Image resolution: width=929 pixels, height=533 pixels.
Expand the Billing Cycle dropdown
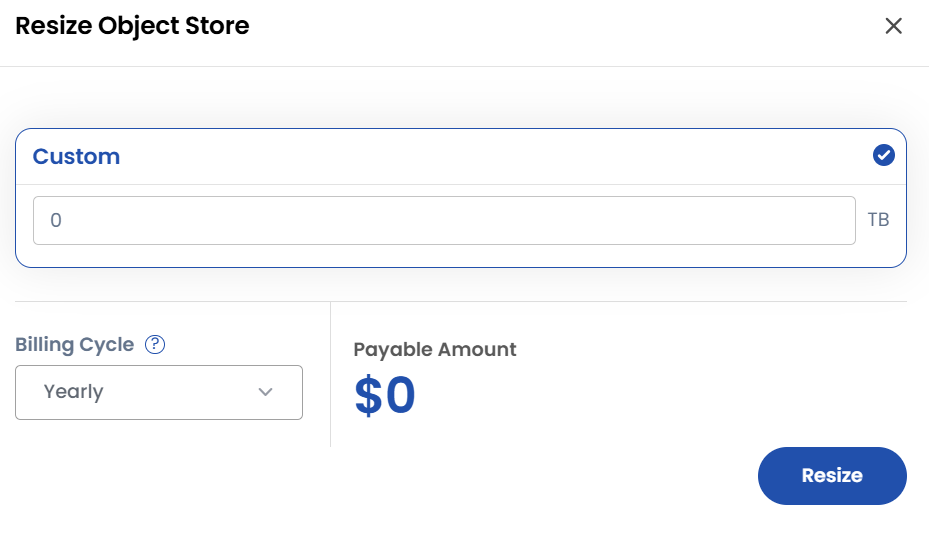[158, 392]
